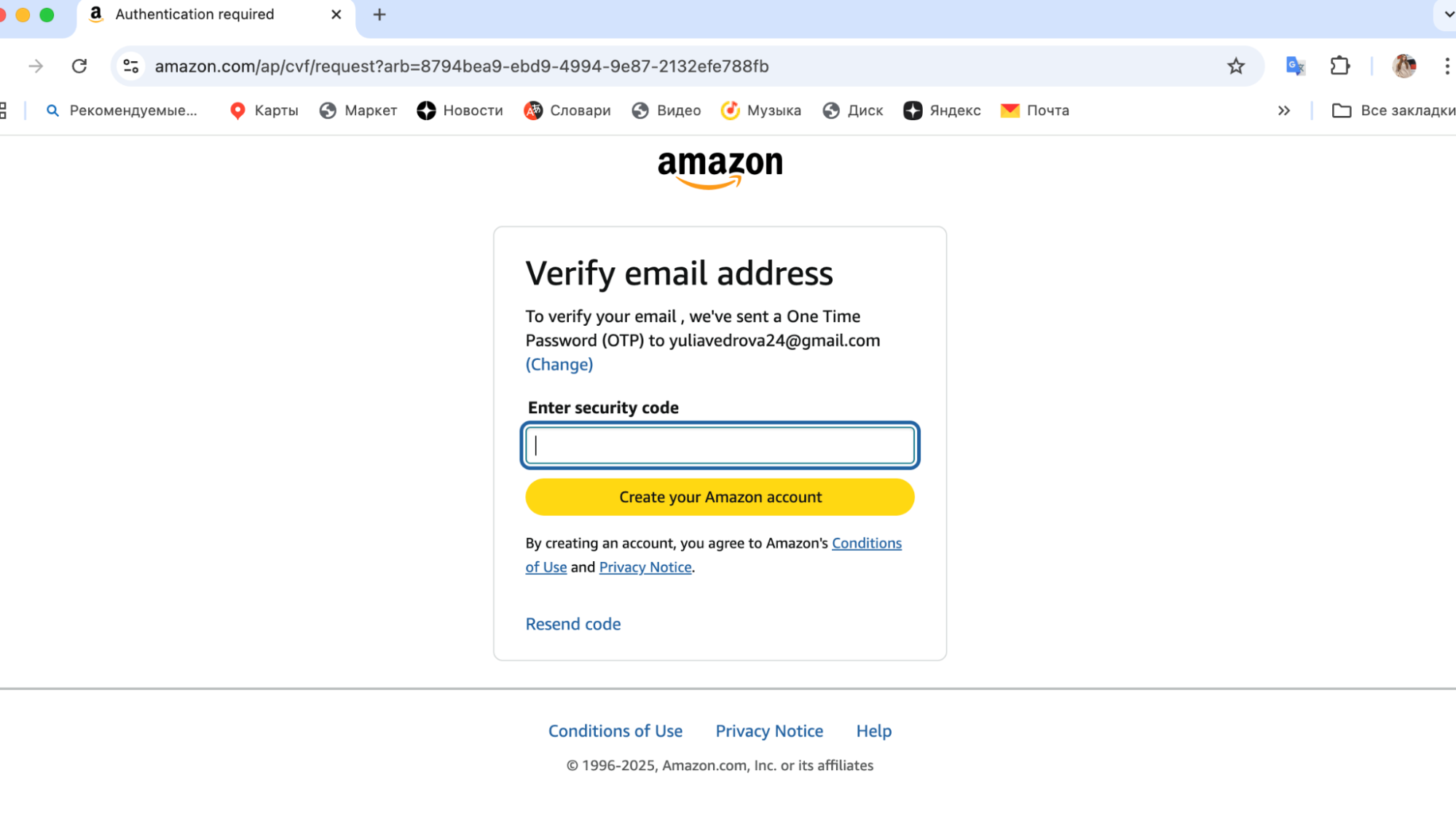
Task: Open the Google Translate icon
Action: [x=1295, y=66]
